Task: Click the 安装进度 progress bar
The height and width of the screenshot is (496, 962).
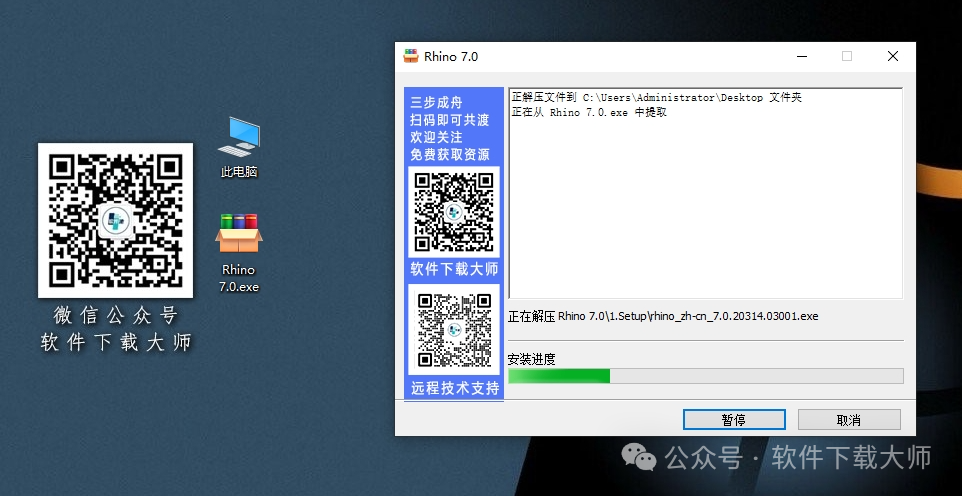Action: (x=706, y=376)
